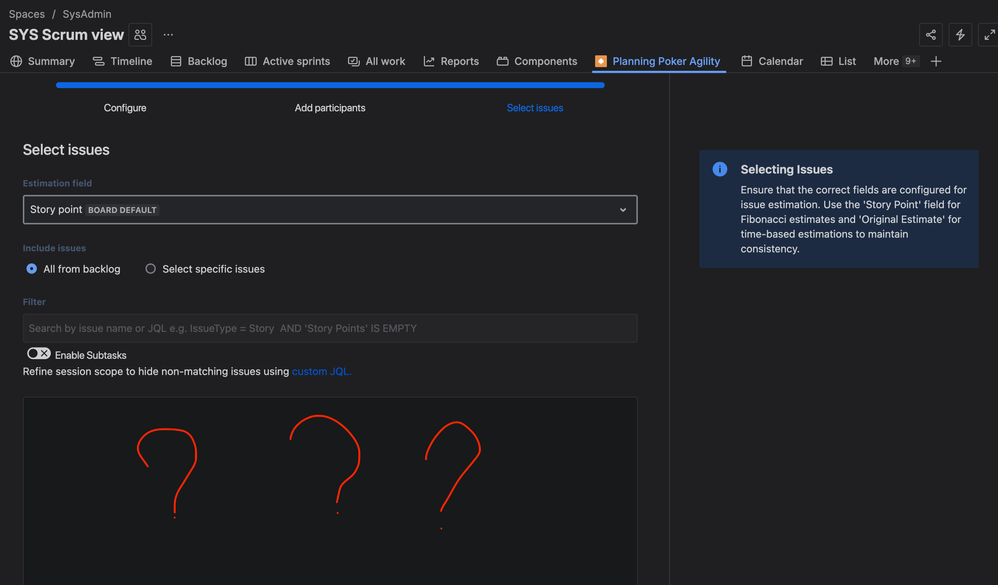Go to the Configure wizard step
Image resolution: width=998 pixels, height=585 pixels.
(x=125, y=108)
